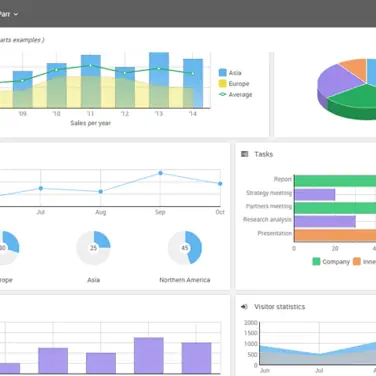376x376 pixels.
Task: Toggle the Average line legend marker
Action: pyautogui.click(x=223, y=94)
